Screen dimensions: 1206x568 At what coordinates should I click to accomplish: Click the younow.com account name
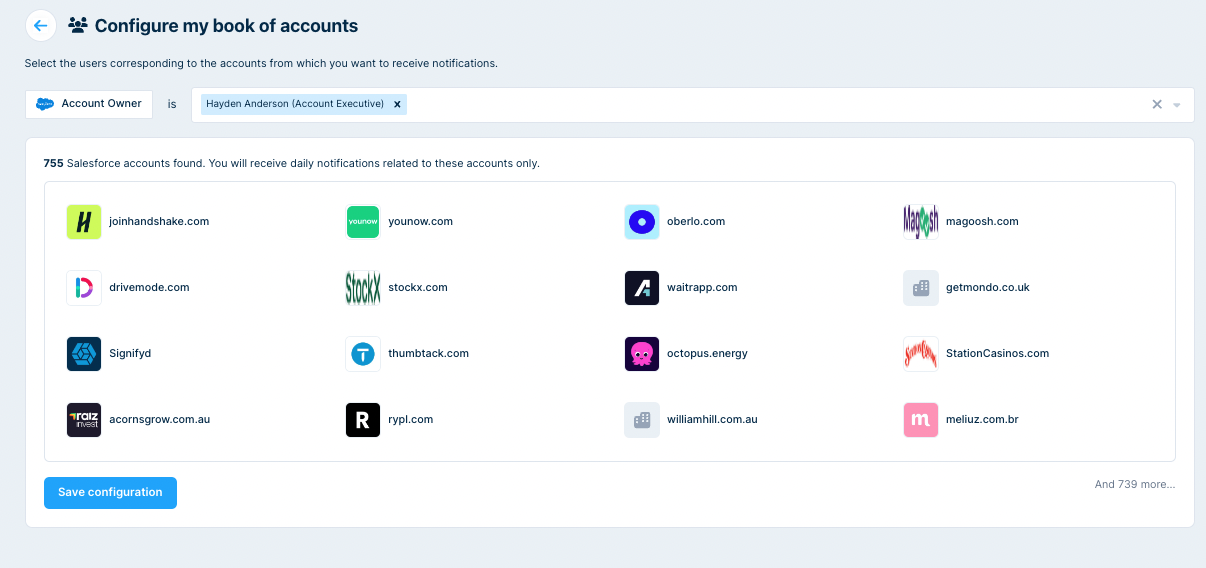[x=421, y=222]
